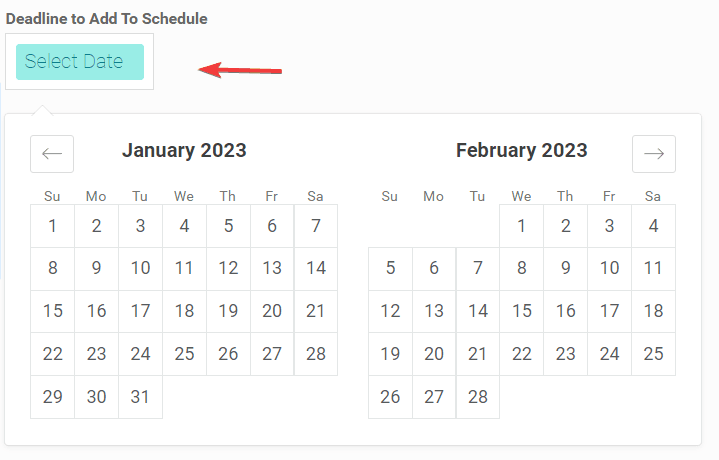Choose February 4 Saturday cell
This screenshot has height=460, width=719.
[x=653, y=226]
